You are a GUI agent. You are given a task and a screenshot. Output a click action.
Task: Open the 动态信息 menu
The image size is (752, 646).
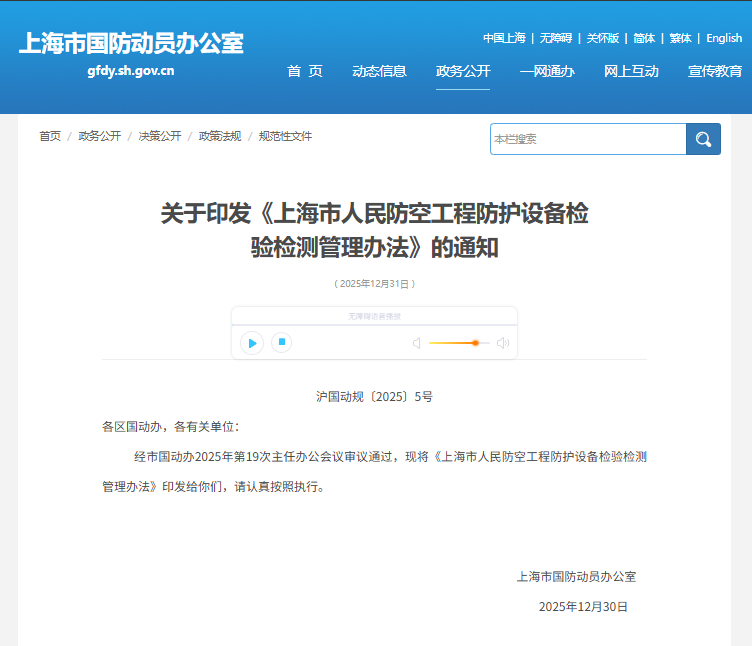point(379,71)
